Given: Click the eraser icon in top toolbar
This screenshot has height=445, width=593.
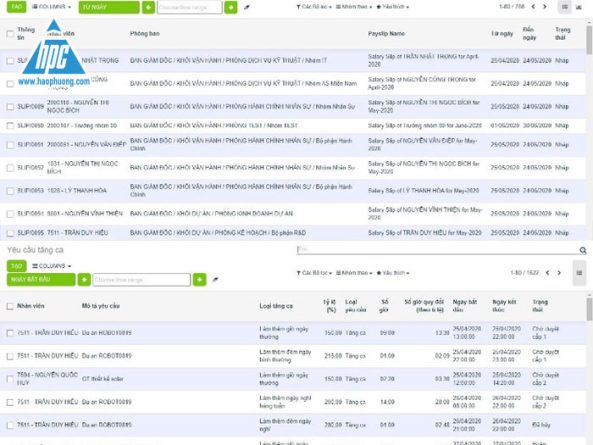Looking at the screenshot, I should pos(247,7).
